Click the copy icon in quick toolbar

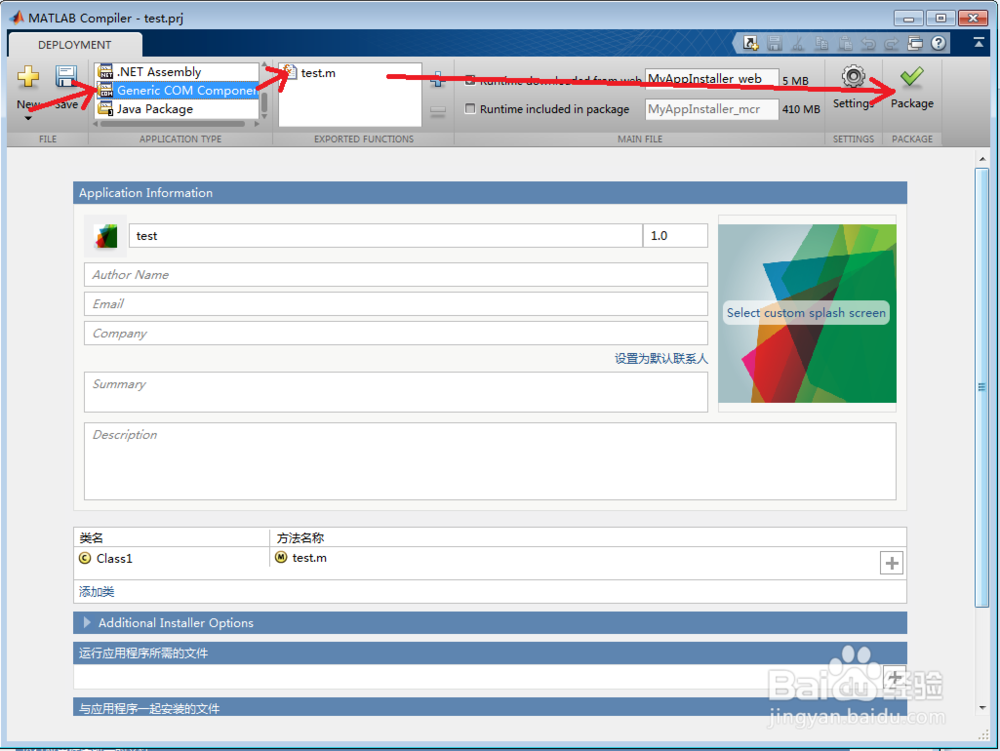821,43
